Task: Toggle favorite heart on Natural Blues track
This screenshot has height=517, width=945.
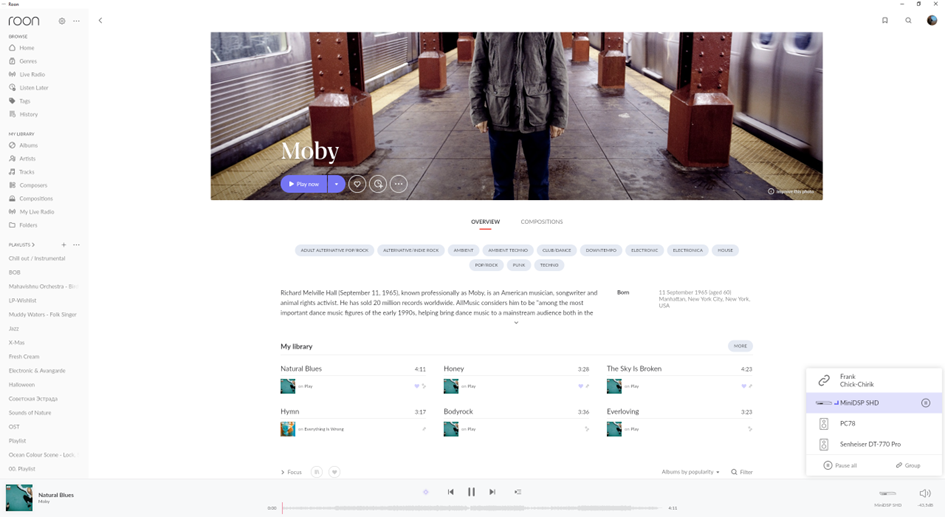Action: (x=416, y=386)
